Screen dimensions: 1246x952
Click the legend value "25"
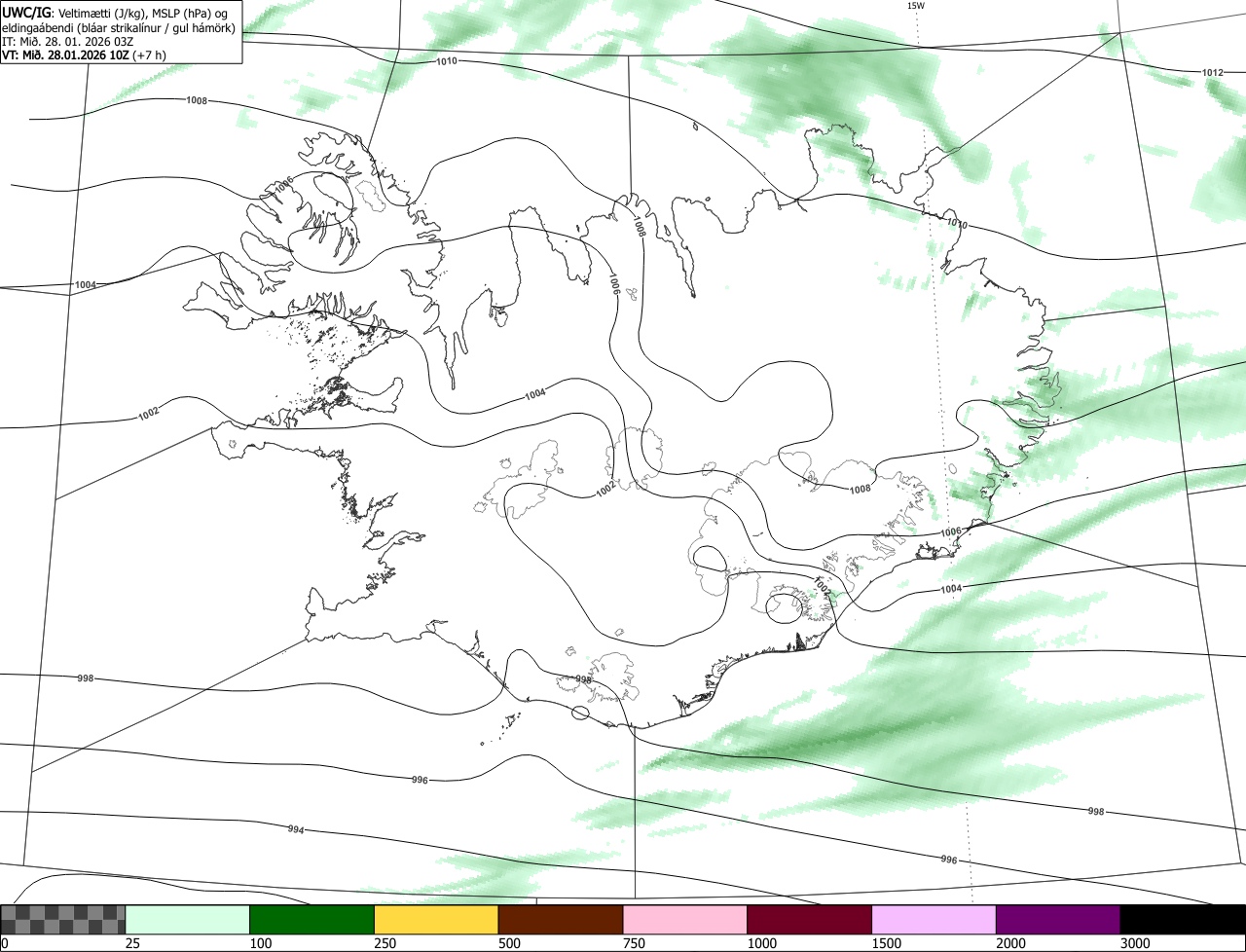(x=133, y=942)
